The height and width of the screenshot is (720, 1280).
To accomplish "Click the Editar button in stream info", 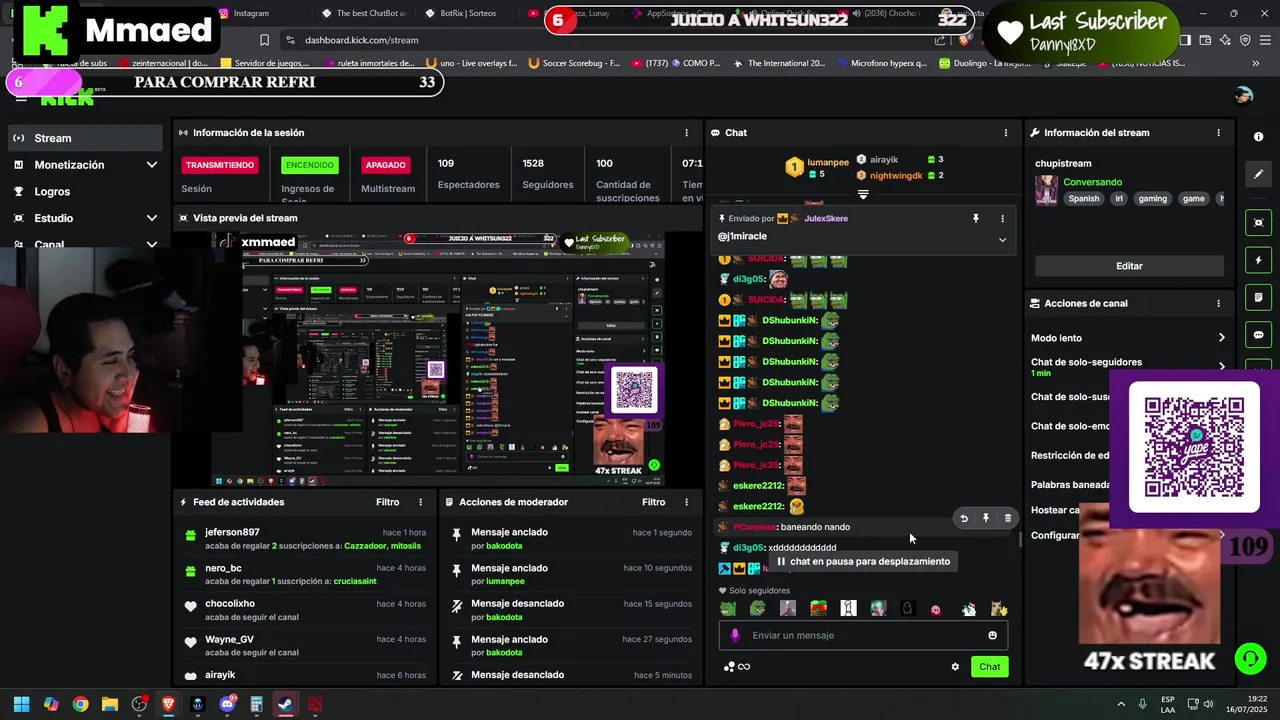I will point(1129,266).
